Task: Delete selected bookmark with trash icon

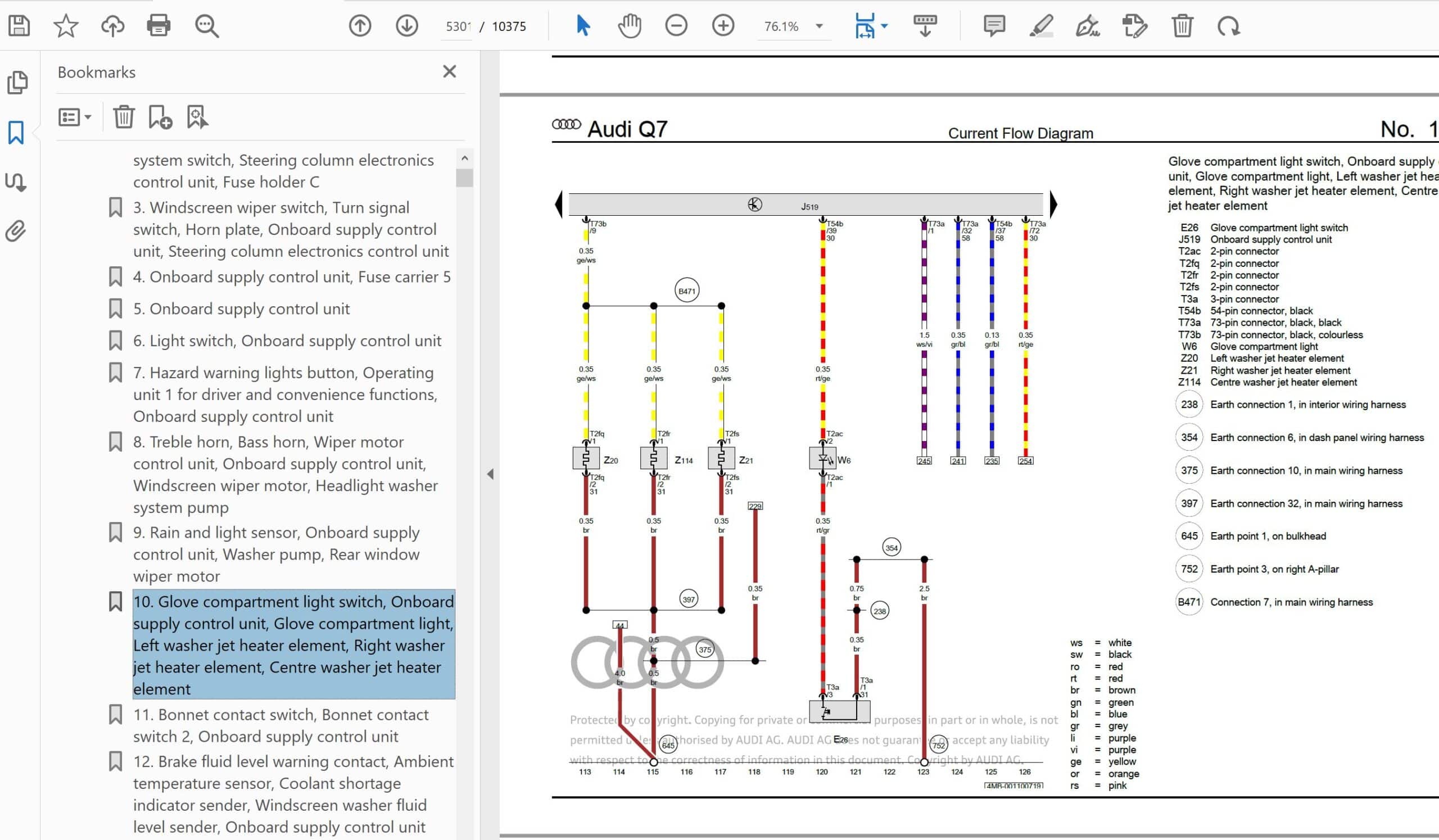Action: tap(123, 117)
